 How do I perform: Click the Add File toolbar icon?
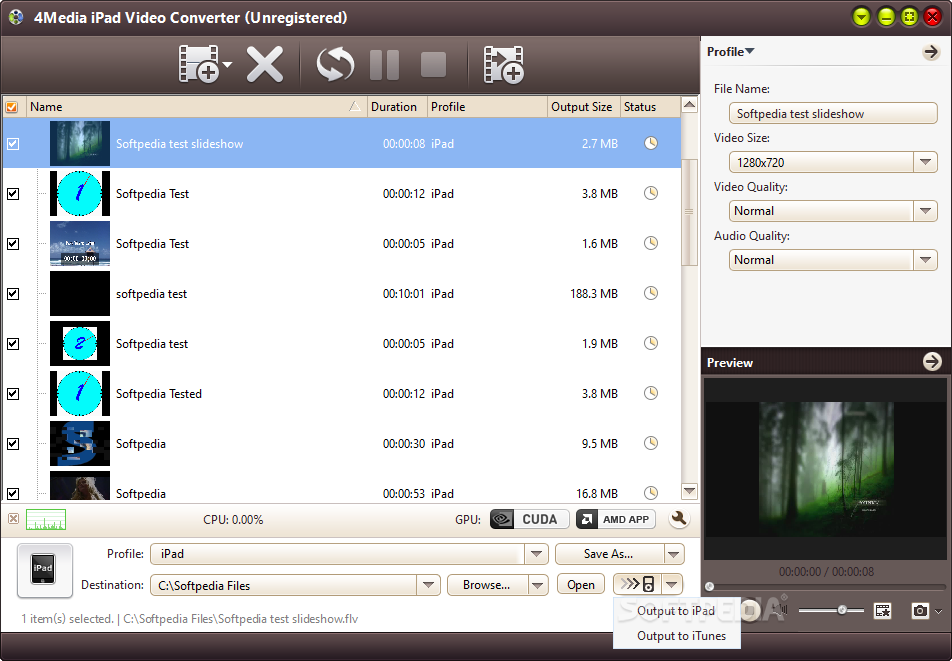[x=199, y=64]
